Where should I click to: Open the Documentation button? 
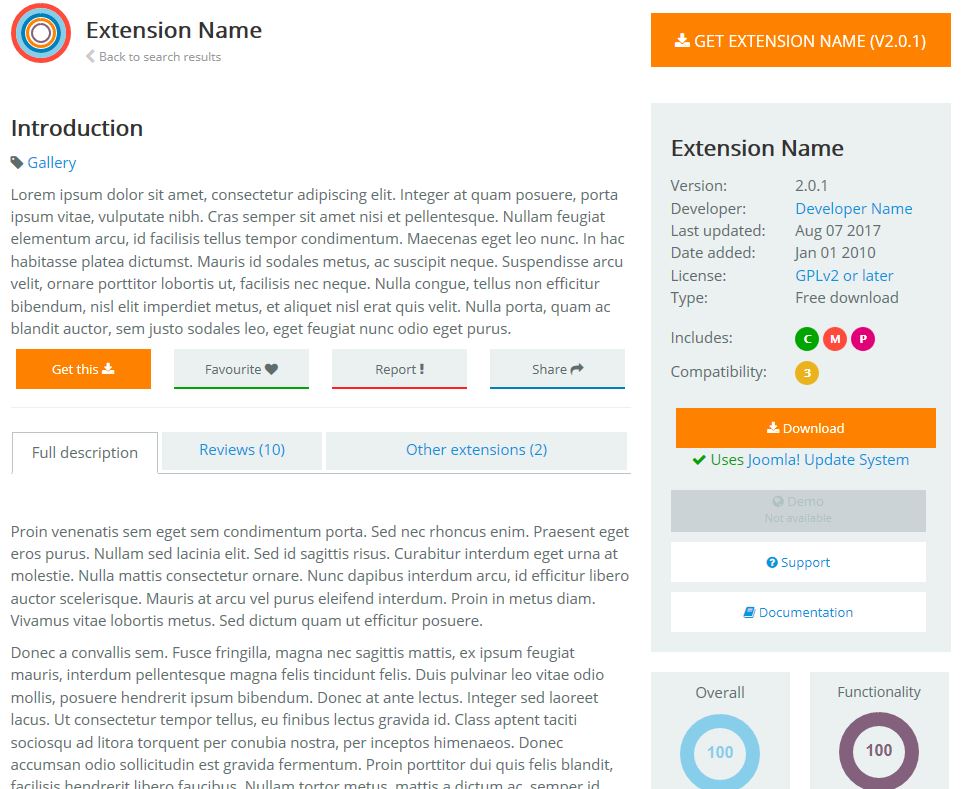point(798,612)
